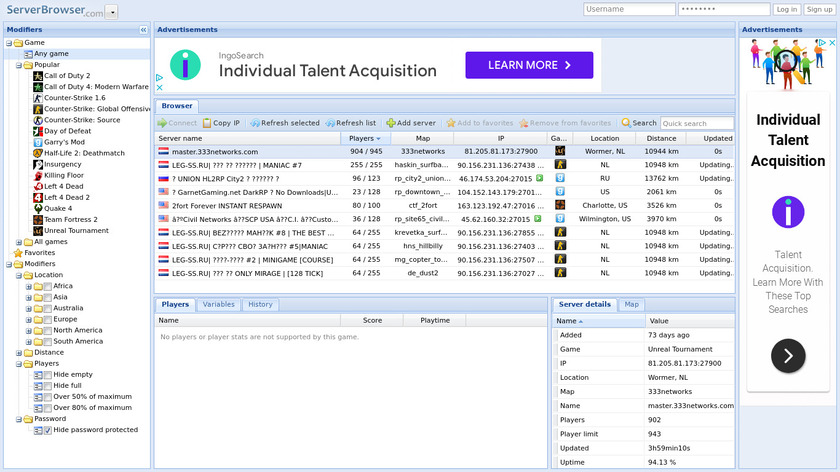Expand the Distance modifier node
The width and height of the screenshot is (840, 472).
(19, 352)
